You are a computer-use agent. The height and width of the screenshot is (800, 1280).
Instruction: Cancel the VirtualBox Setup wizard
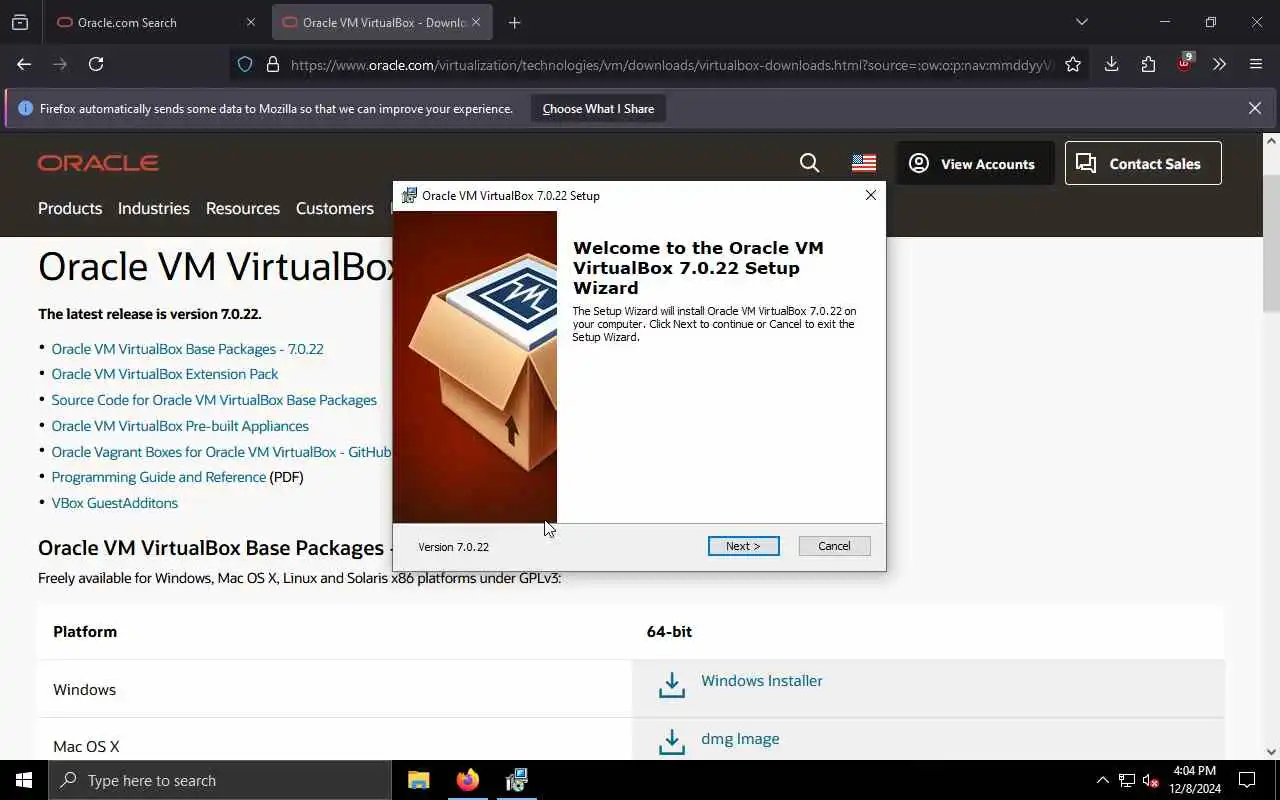834,546
